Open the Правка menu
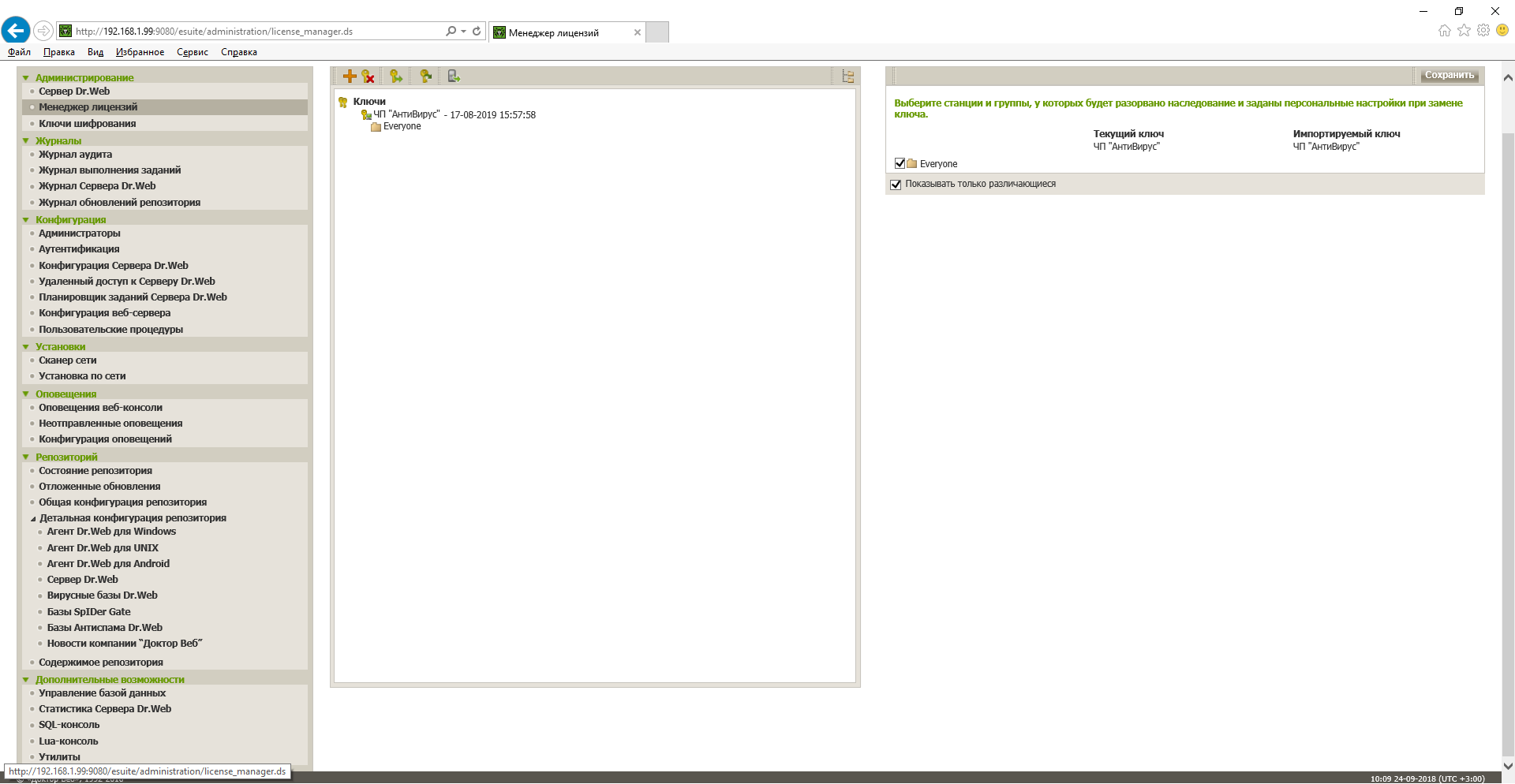The width and height of the screenshot is (1515, 784). [x=59, y=52]
